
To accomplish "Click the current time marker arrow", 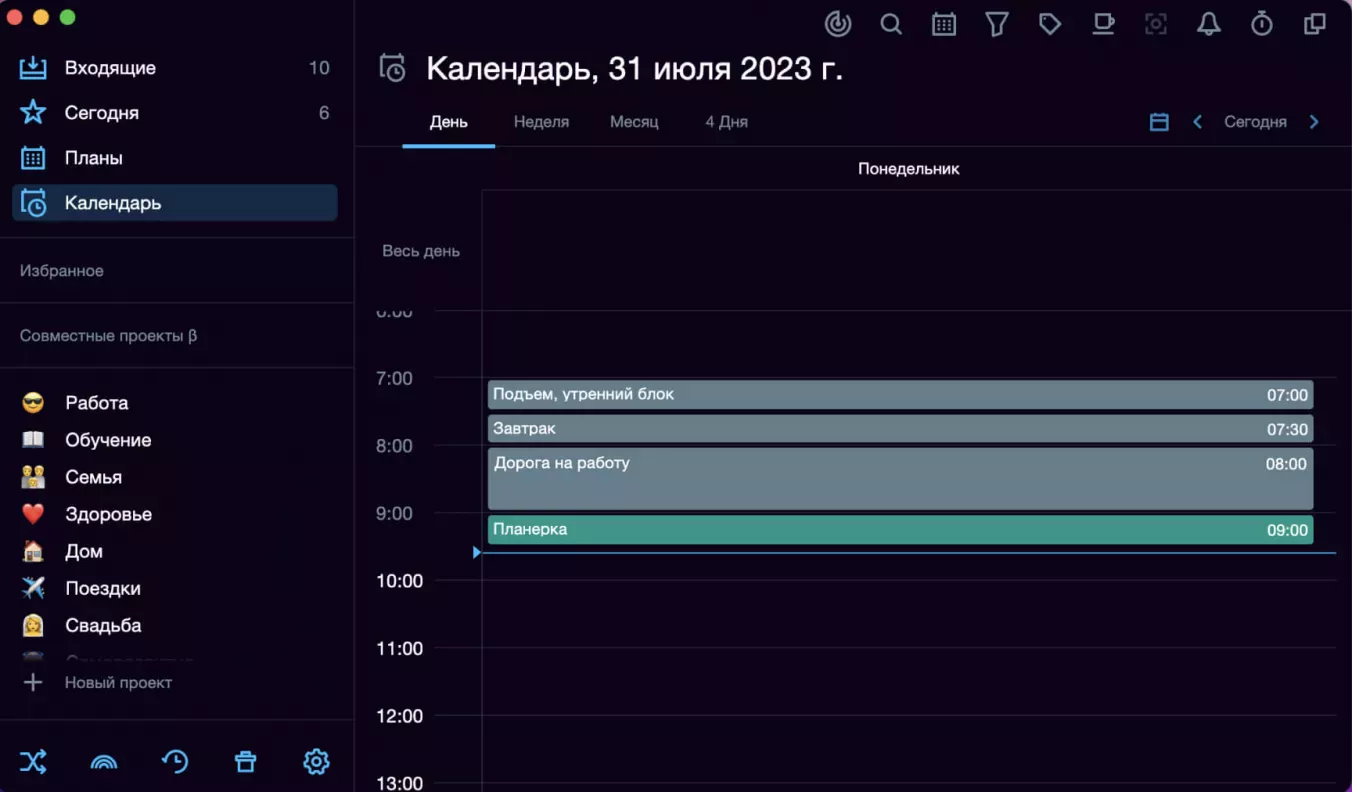I will point(477,552).
